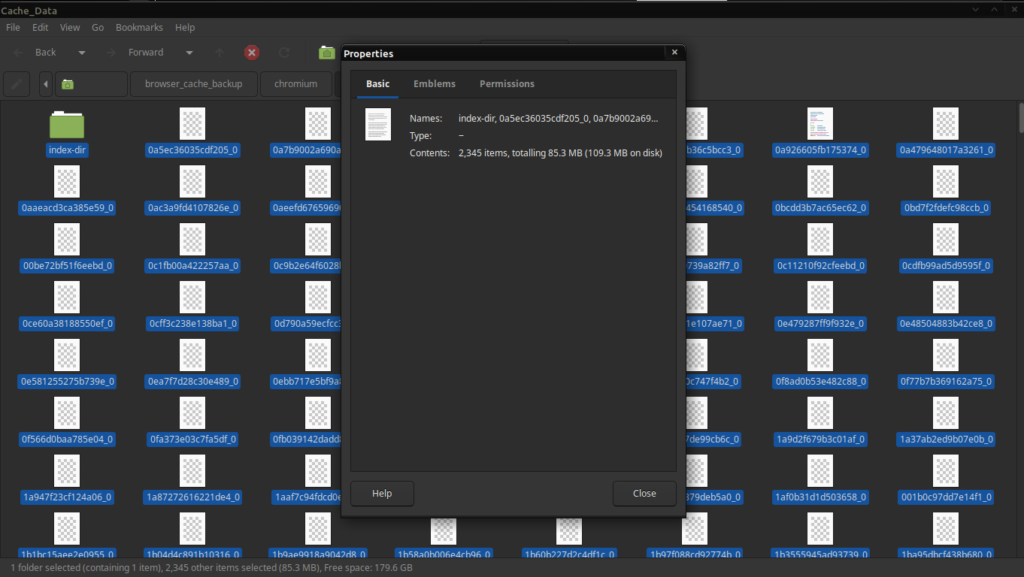Select the 0aaeacd3ca385e59_0 file icon
The image size is (1024, 577).
click(67, 182)
